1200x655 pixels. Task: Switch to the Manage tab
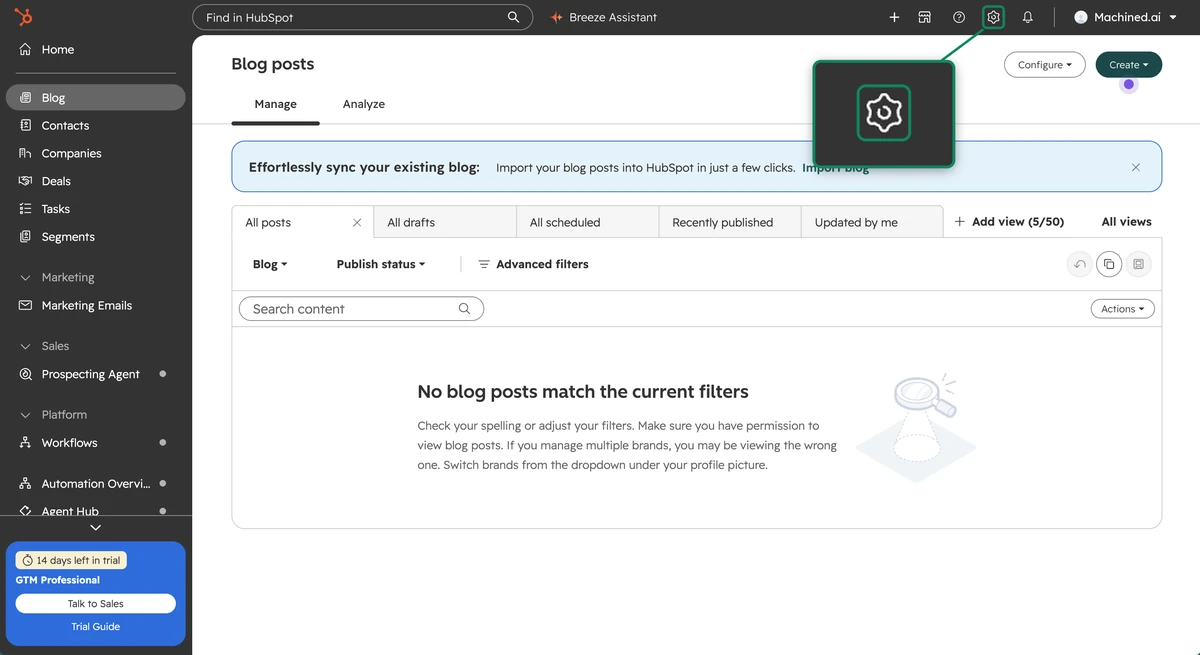click(275, 104)
